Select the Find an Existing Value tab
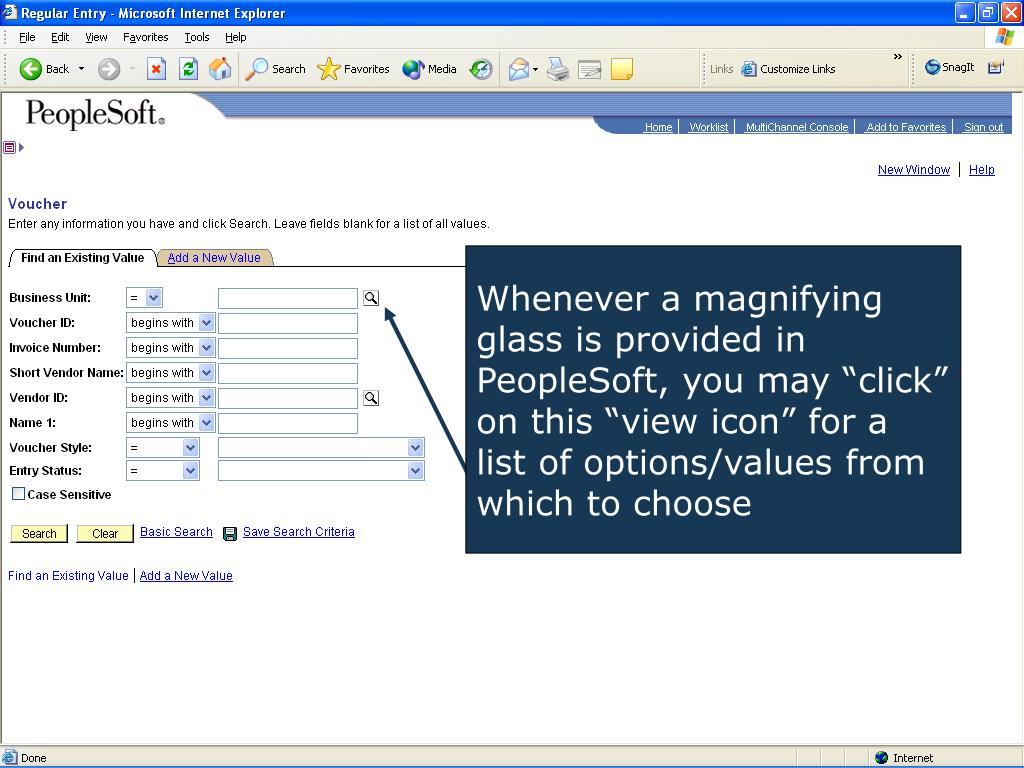Screen dimensions: 1024x768 (x=82, y=258)
